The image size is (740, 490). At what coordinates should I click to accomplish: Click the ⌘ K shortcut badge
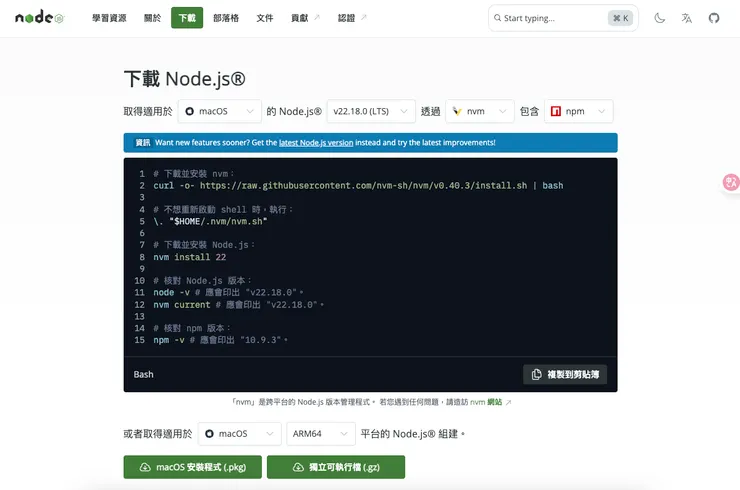pos(620,18)
